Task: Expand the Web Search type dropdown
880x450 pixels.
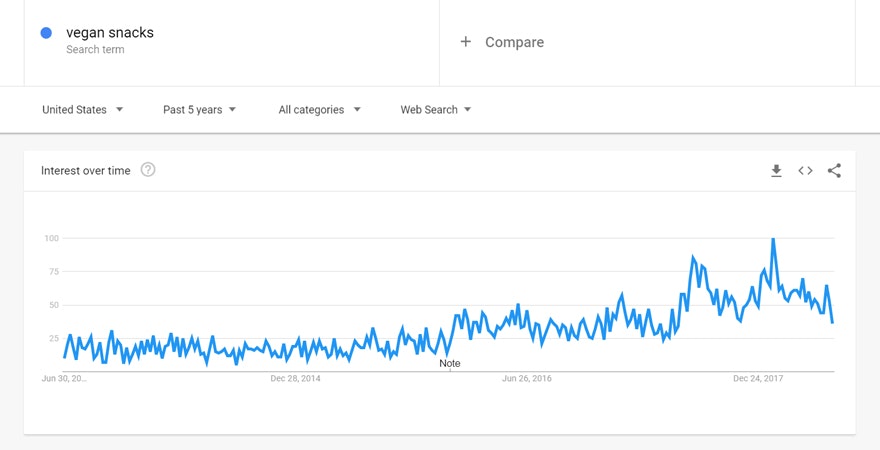Action: [x=436, y=110]
